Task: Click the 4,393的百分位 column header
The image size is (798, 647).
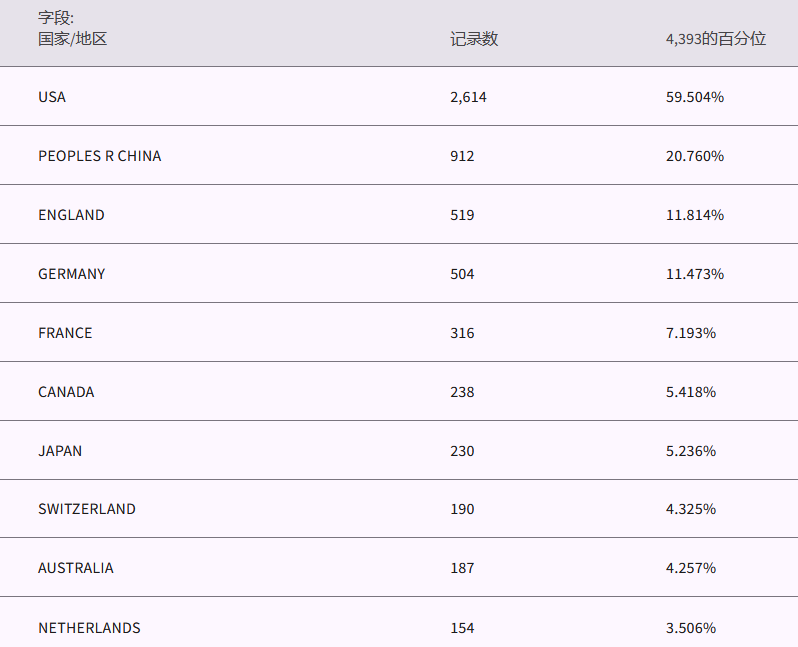Action: (715, 39)
